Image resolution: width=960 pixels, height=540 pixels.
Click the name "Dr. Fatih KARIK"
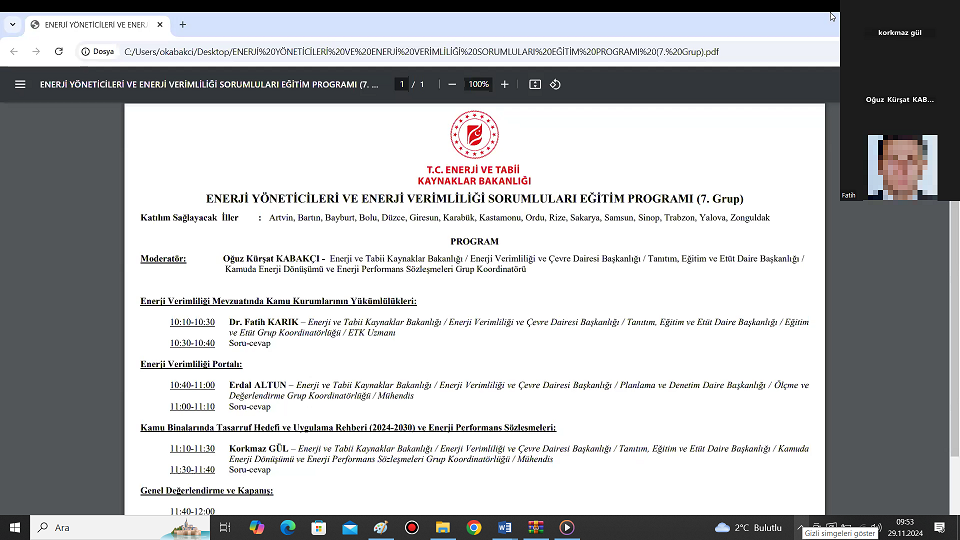pos(264,322)
